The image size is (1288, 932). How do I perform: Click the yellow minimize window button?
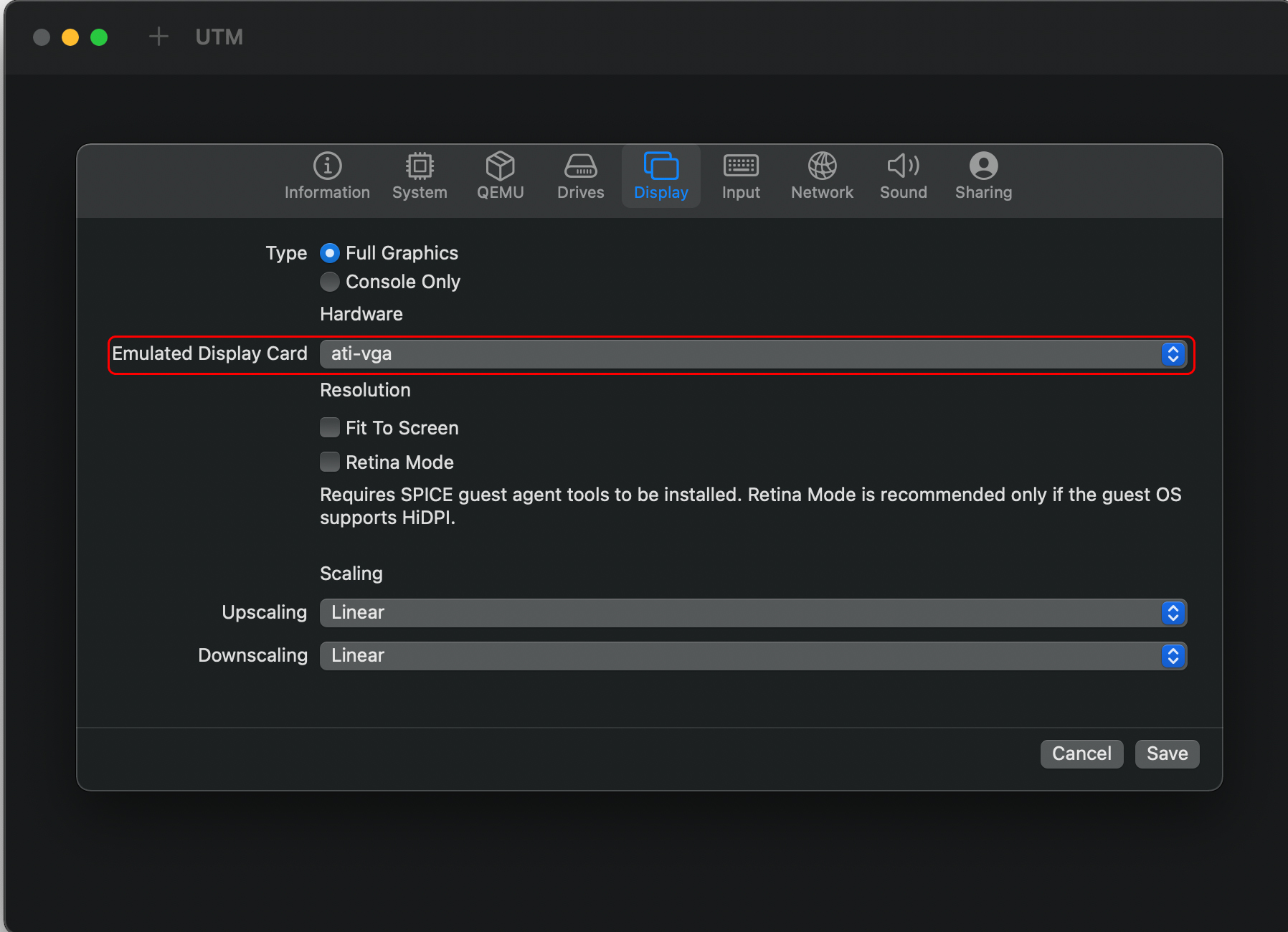pyautogui.click(x=70, y=37)
